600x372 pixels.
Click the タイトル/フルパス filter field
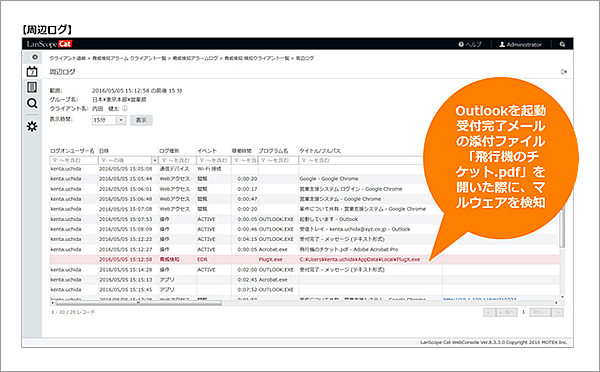click(x=360, y=160)
